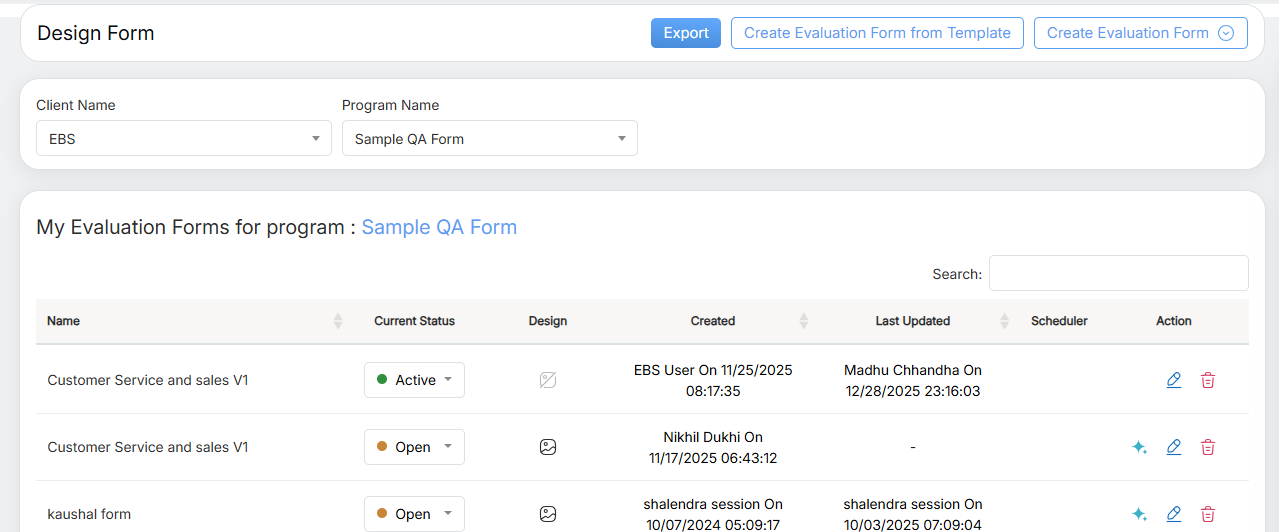Open design view for kaushal form

click(x=548, y=514)
